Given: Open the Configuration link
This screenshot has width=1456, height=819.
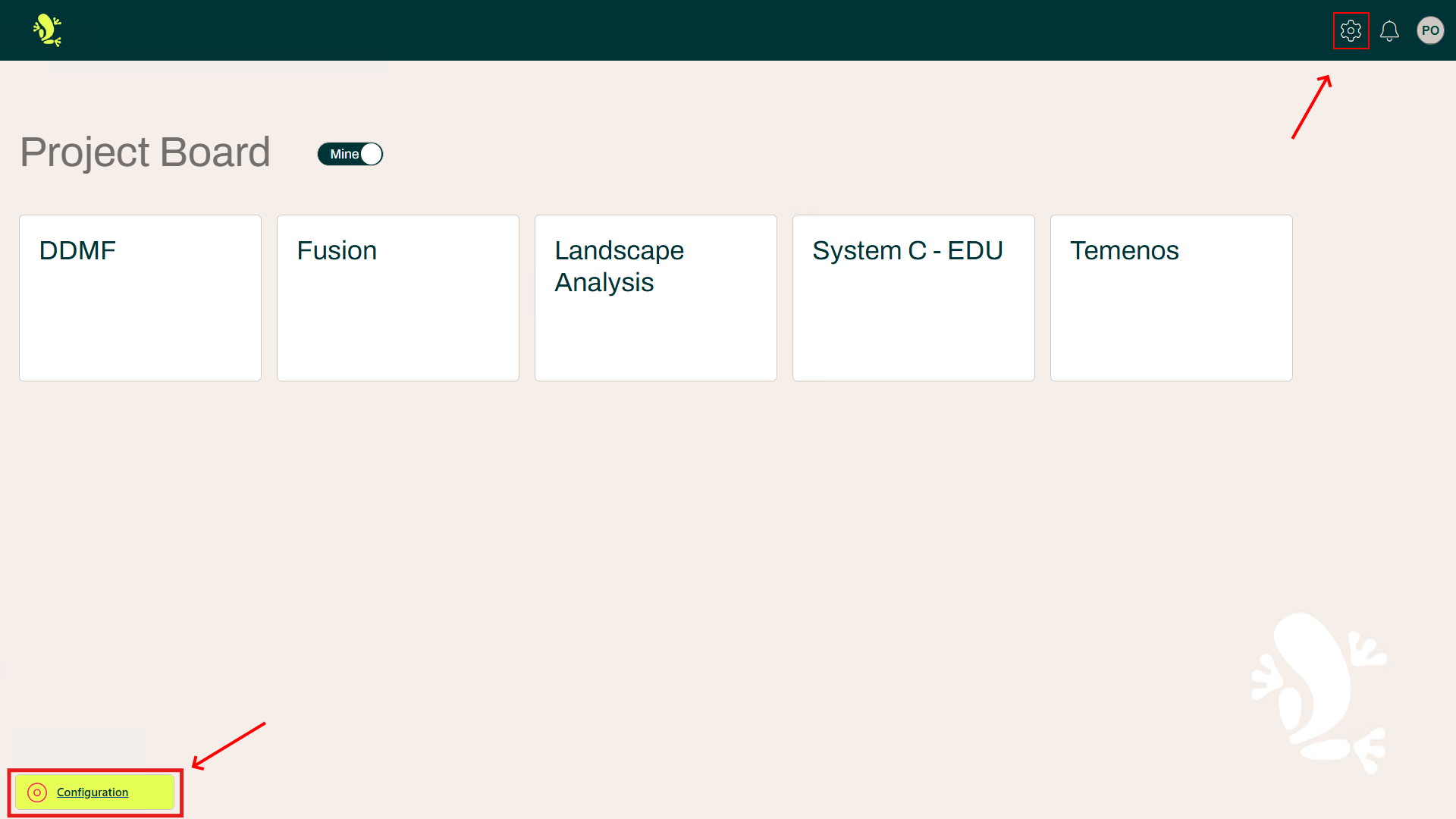Looking at the screenshot, I should click(93, 792).
